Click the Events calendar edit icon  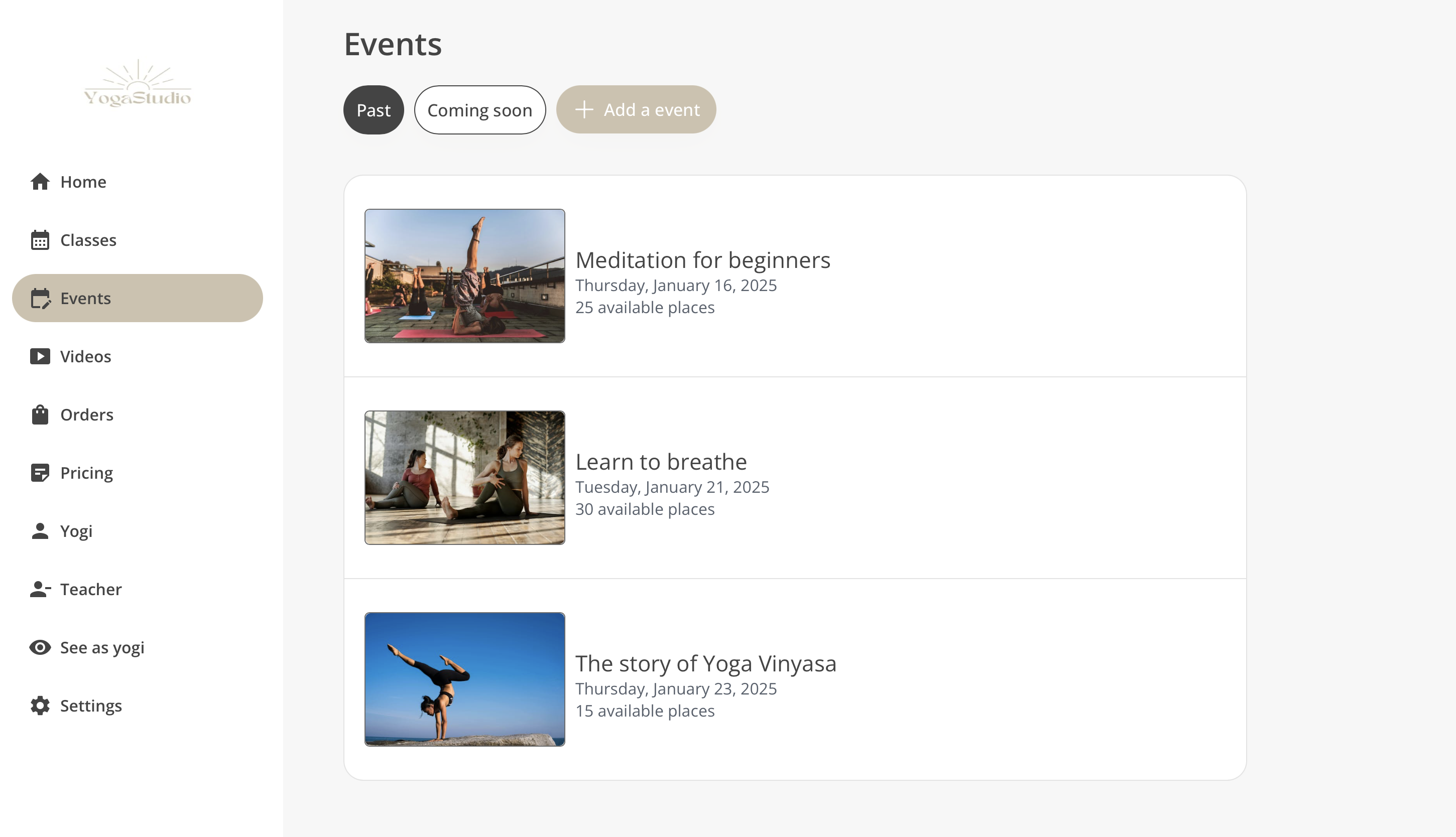tap(40, 299)
